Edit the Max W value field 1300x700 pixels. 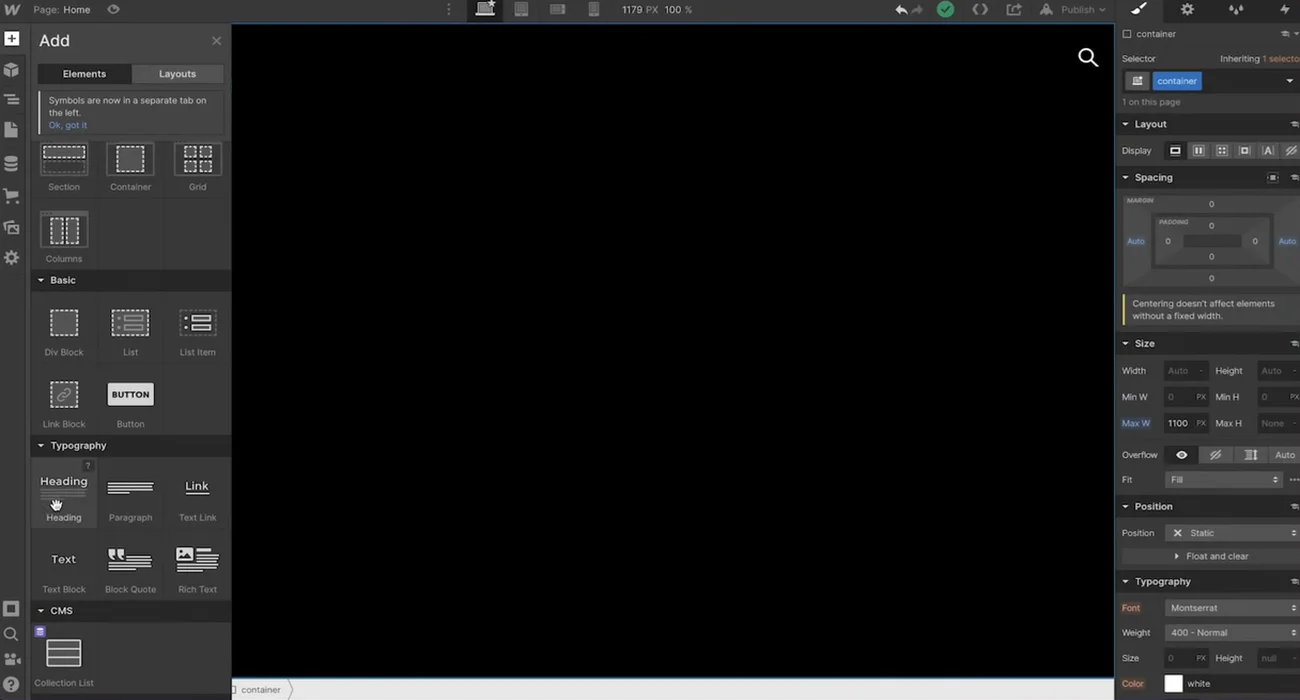1178,423
